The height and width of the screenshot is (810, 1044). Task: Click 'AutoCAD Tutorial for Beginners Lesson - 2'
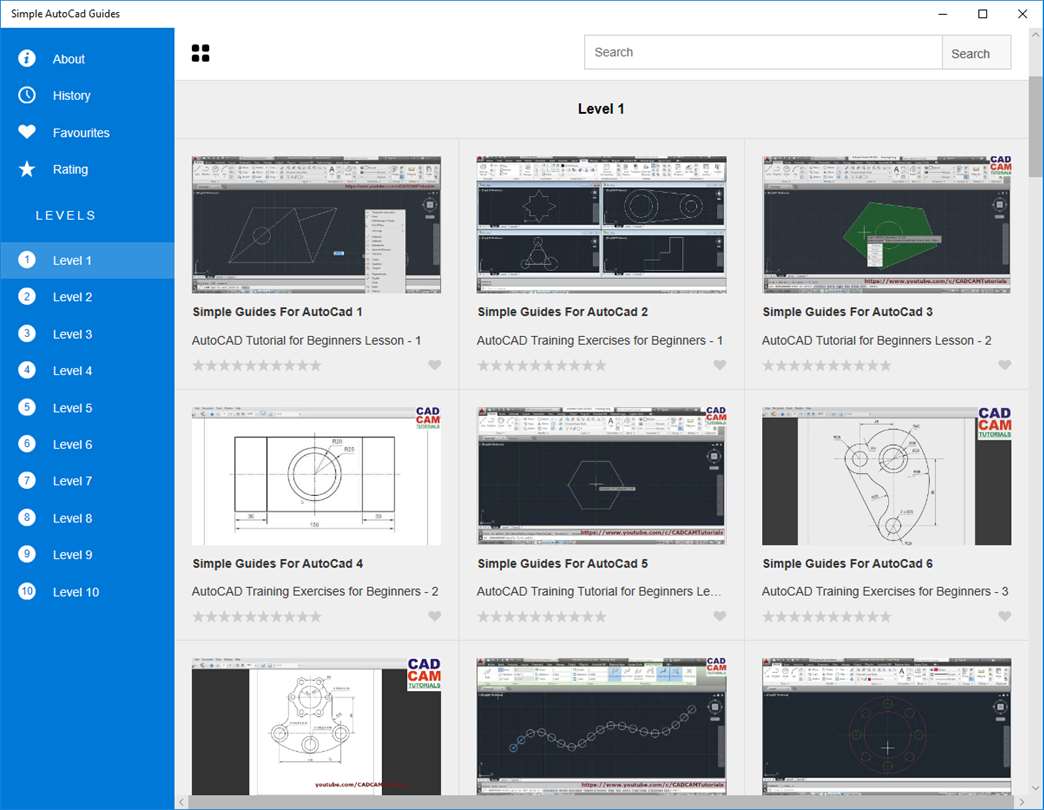[876, 340]
